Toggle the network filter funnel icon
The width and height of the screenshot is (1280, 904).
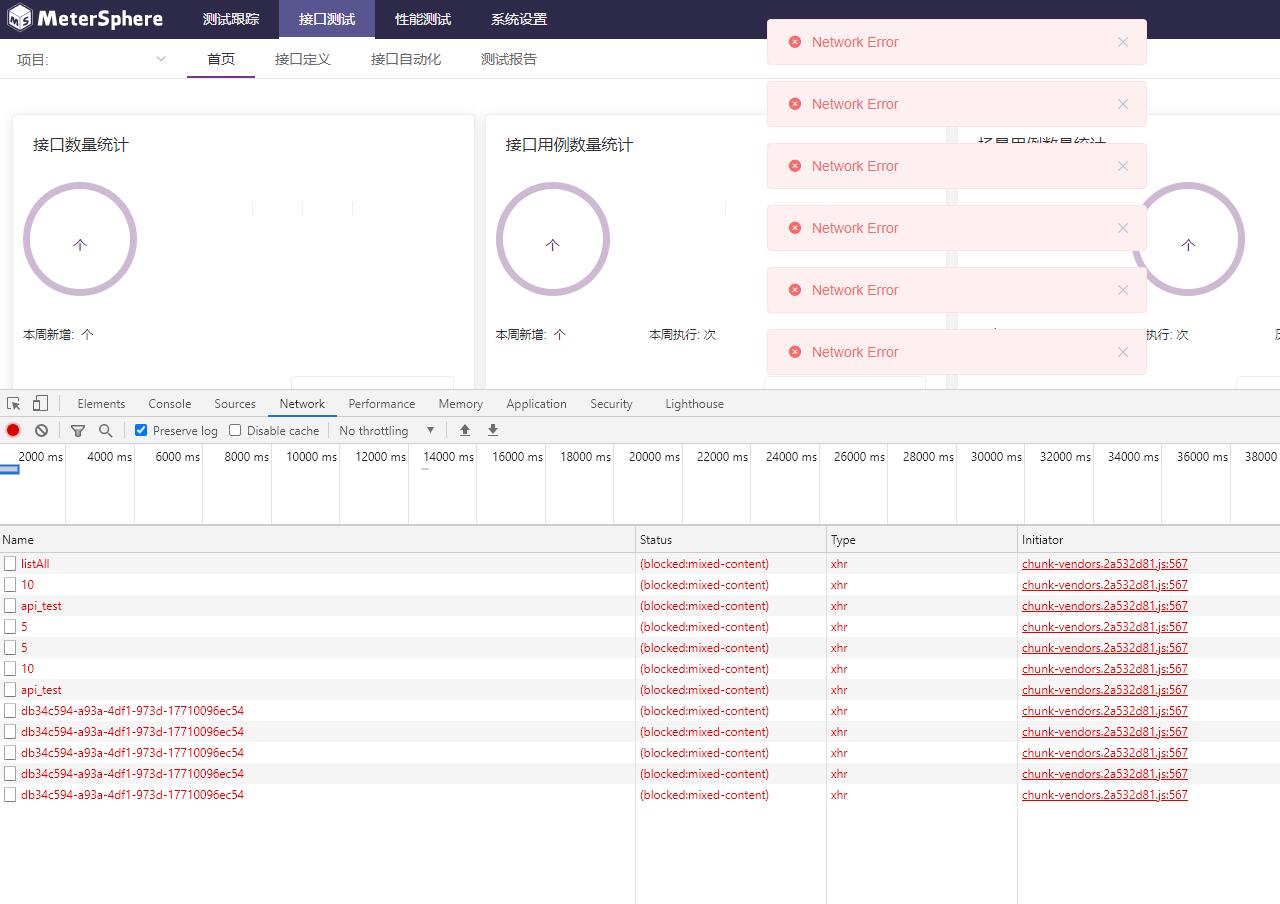click(x=78, y=431)
